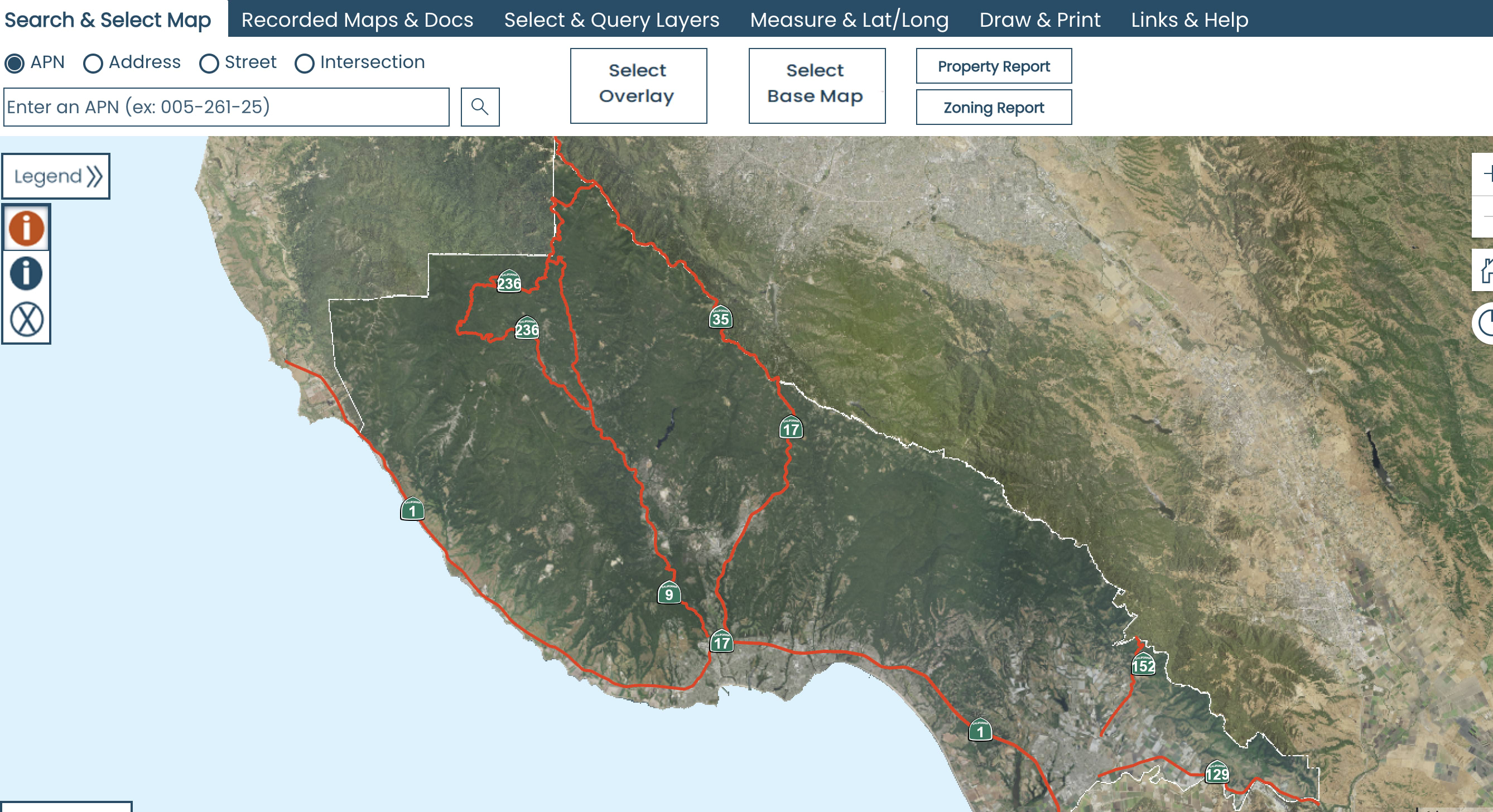Select the APN radio button

15,63
